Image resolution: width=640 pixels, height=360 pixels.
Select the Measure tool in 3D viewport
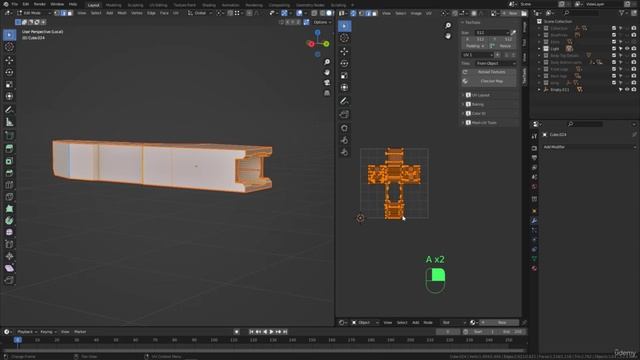9,122
